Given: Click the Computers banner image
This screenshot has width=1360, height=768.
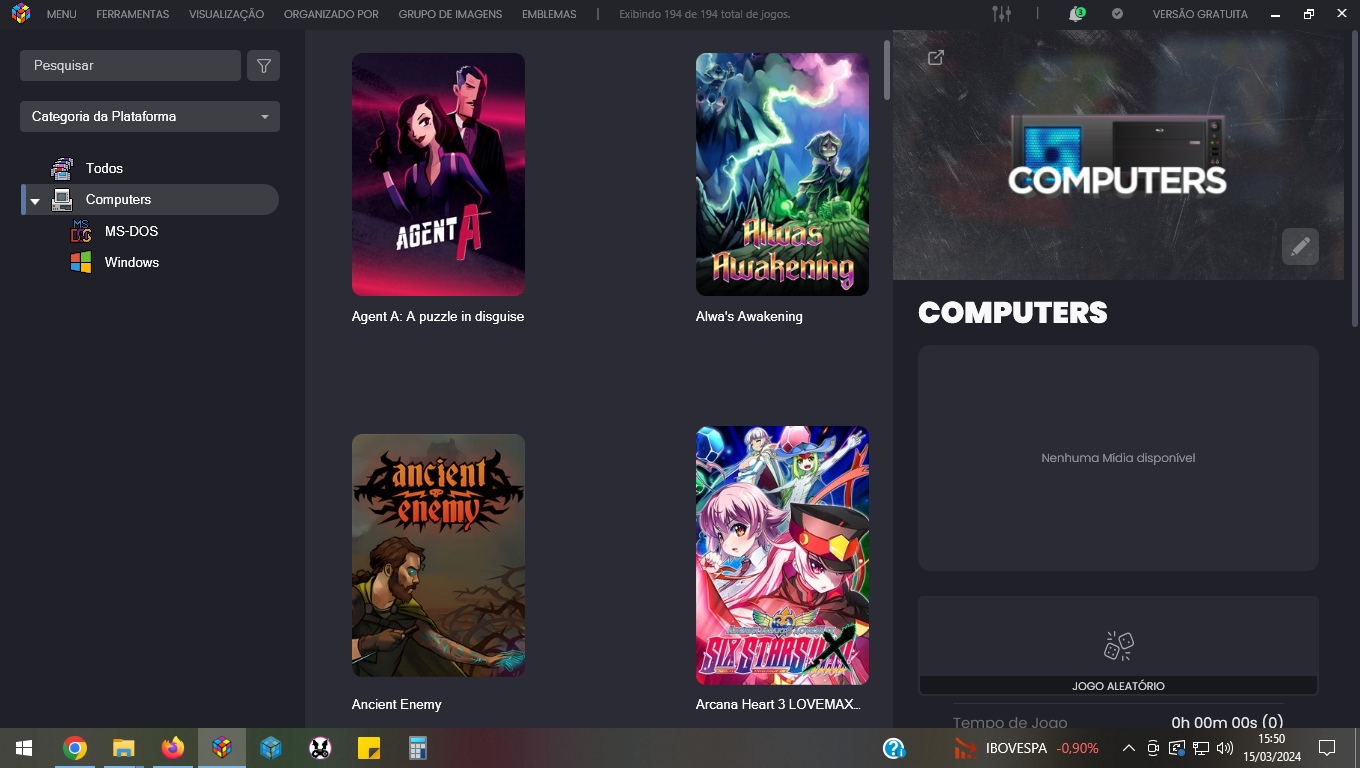Looking at the screenshot, I should point(1117,156).
